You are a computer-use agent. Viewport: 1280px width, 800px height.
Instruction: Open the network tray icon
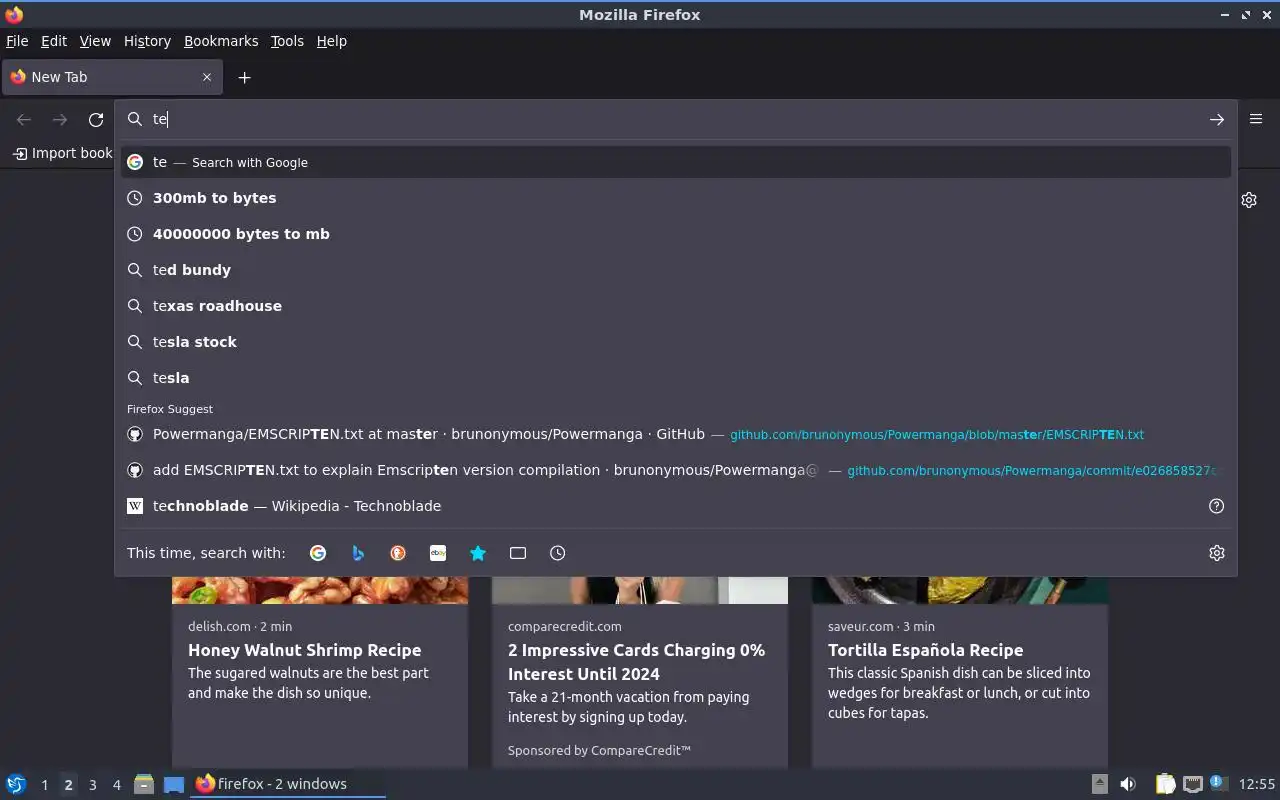(x=1192, y=784)
